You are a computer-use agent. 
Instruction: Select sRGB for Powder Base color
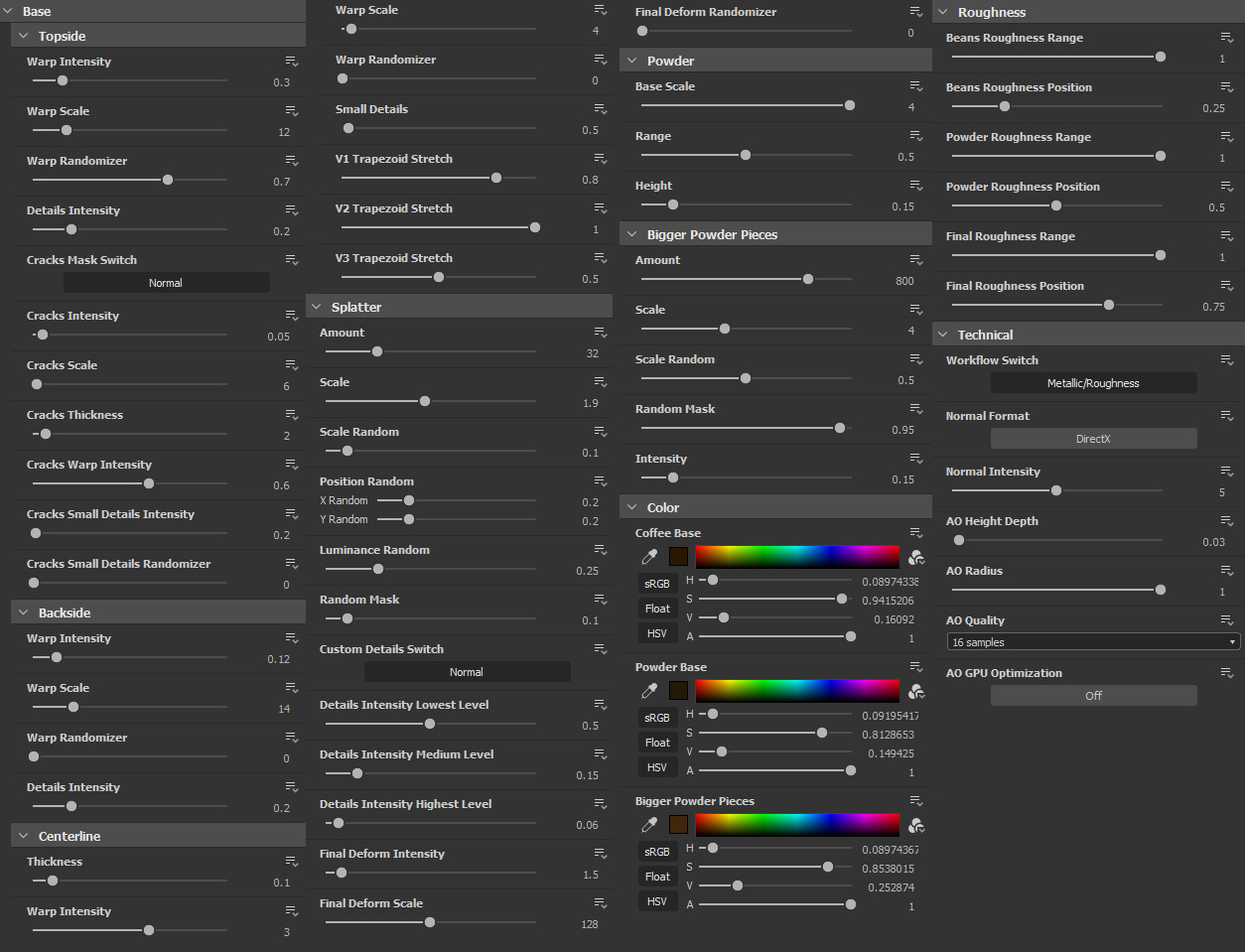(x=657, y=718)
